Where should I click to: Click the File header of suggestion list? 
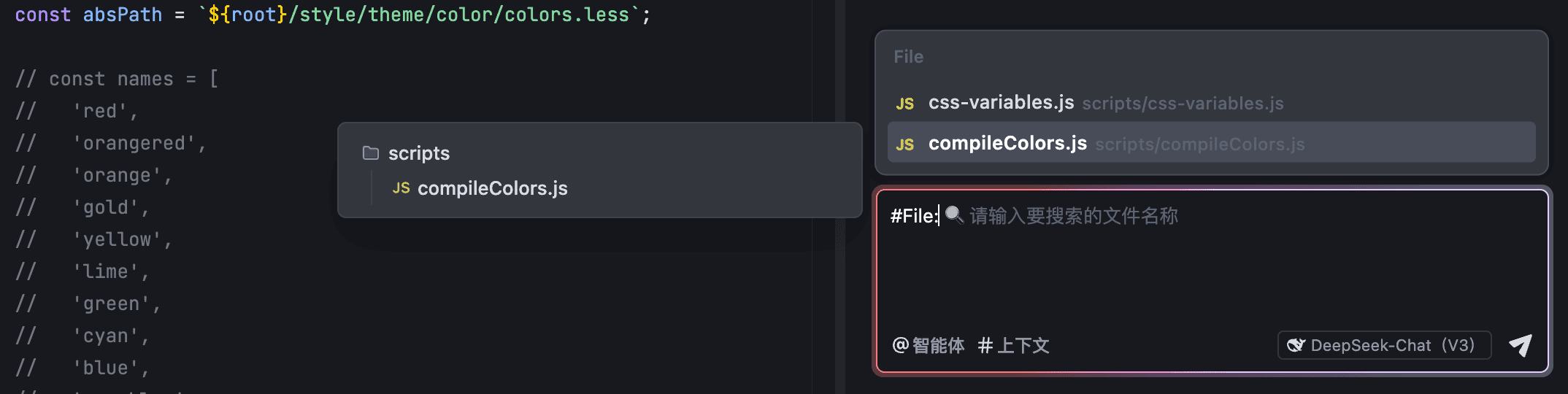tap(909, 57)
